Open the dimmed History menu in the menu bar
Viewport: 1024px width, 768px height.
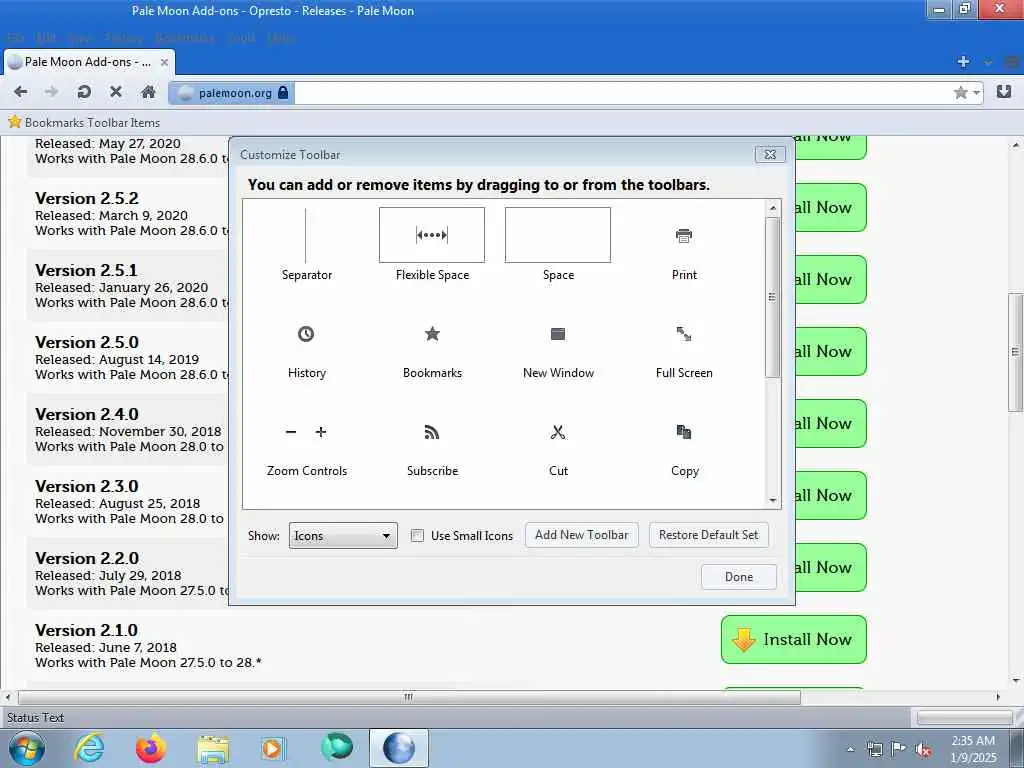[x=123, y=38]
